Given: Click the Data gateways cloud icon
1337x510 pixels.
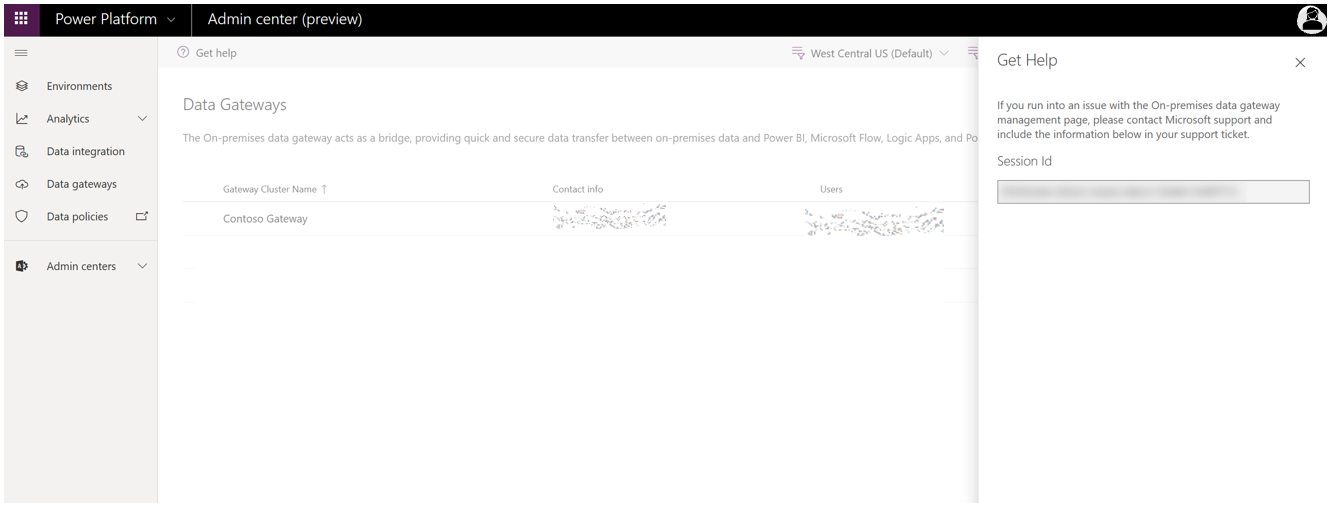Looking at the screenshot, I should coord(22,185).
